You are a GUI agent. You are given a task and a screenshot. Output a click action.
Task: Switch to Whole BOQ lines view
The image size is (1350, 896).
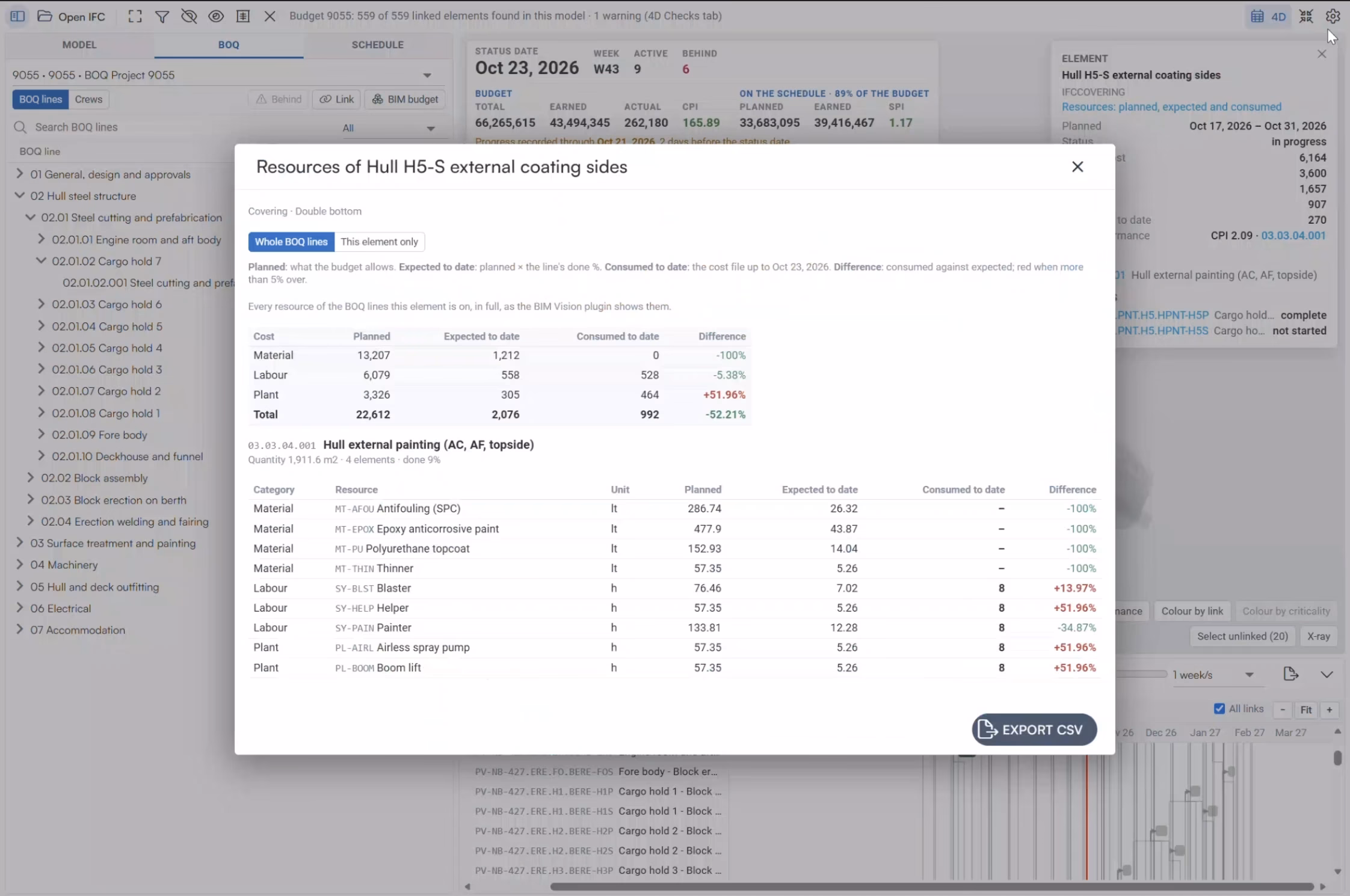point(291,242)
